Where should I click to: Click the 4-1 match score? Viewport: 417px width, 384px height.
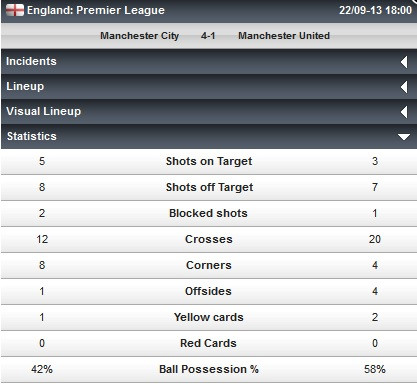coord(208,36)
